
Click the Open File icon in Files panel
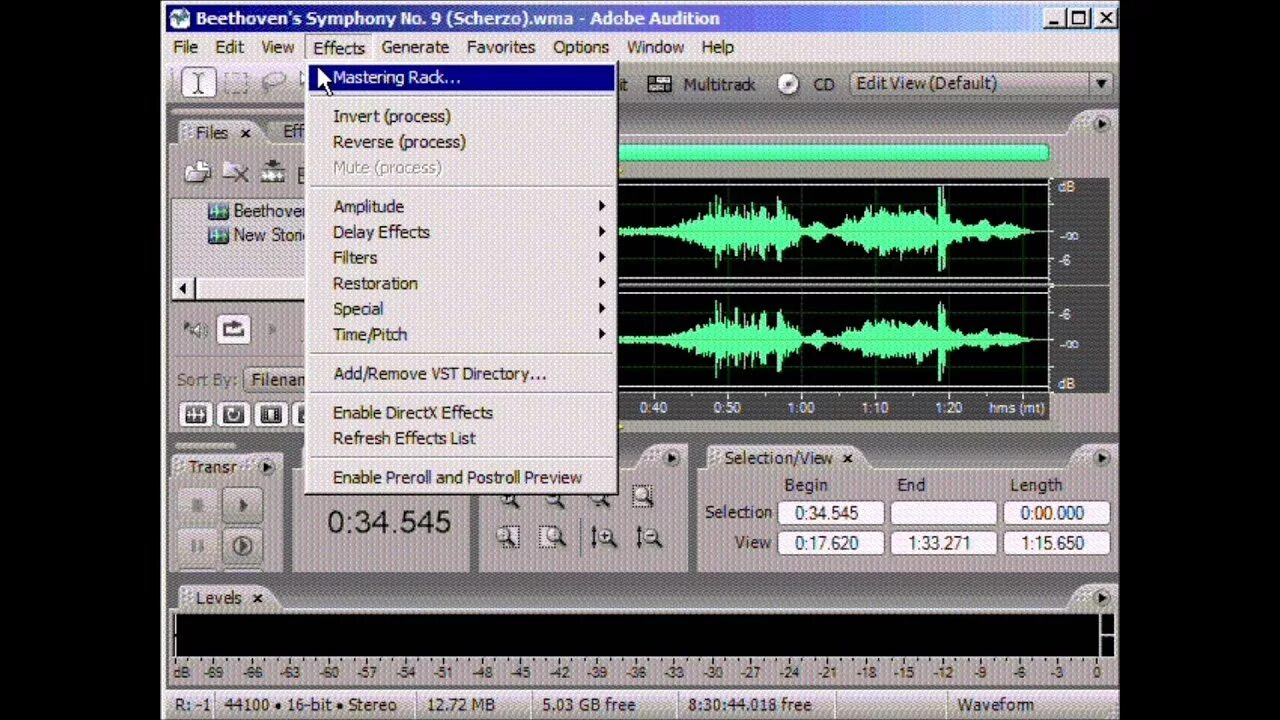(x=197, y=172)
